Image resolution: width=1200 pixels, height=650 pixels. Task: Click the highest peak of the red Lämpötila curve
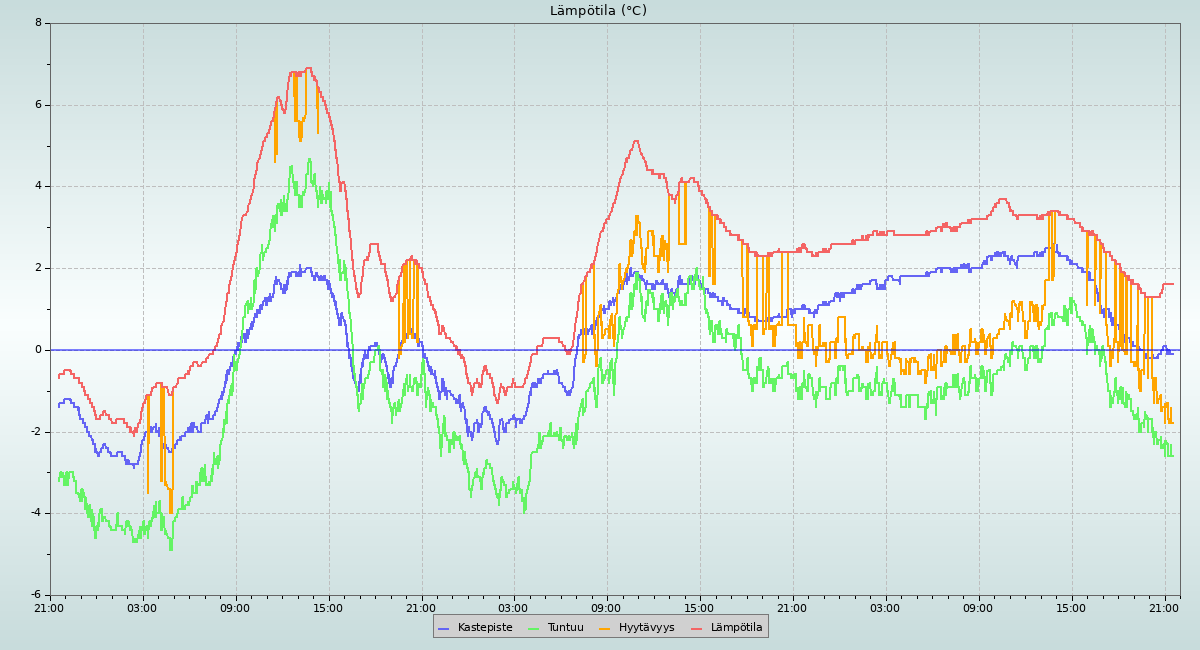(x=307, y=68)
